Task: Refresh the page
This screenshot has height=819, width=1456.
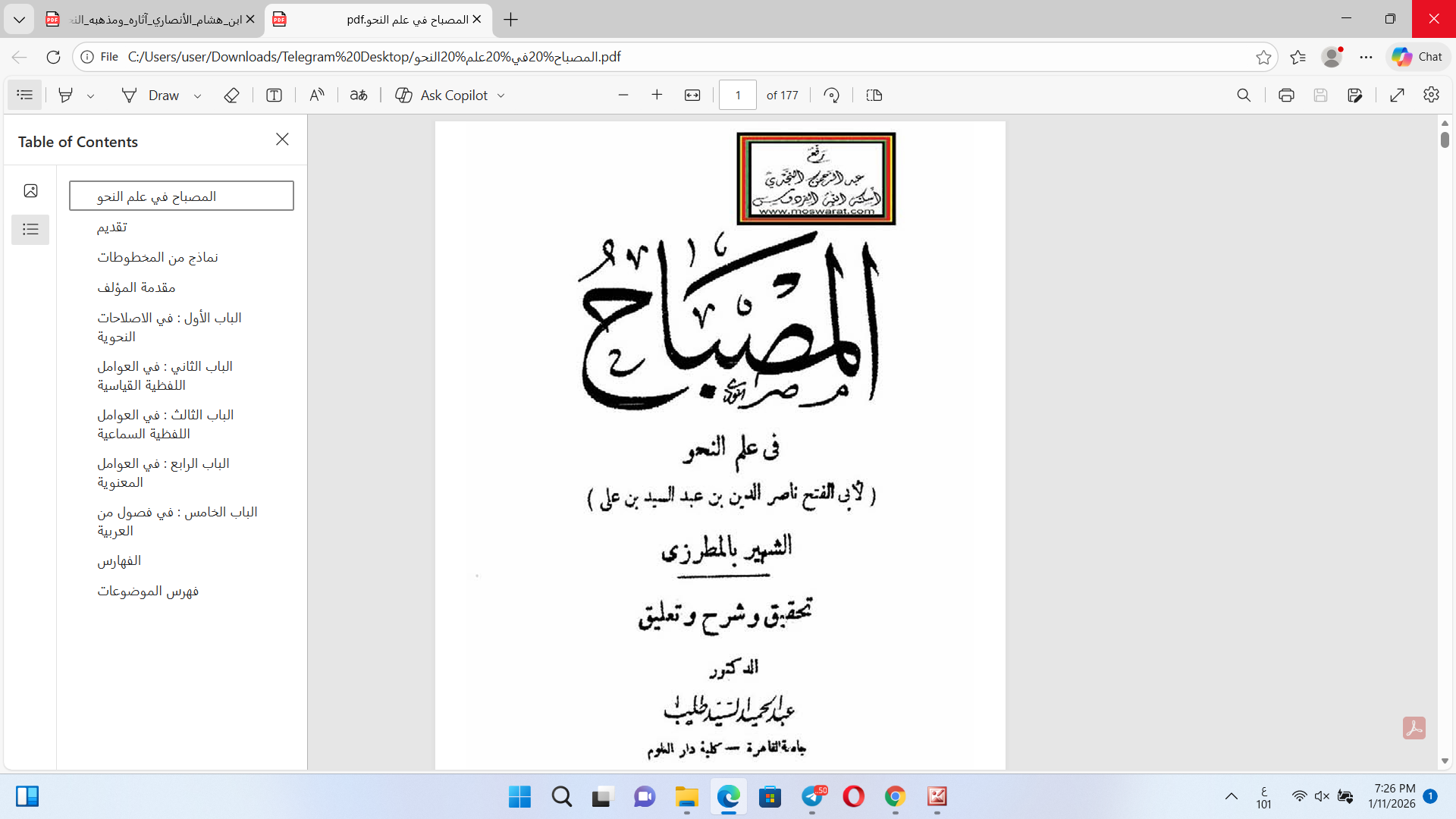Action: [53, 57]
